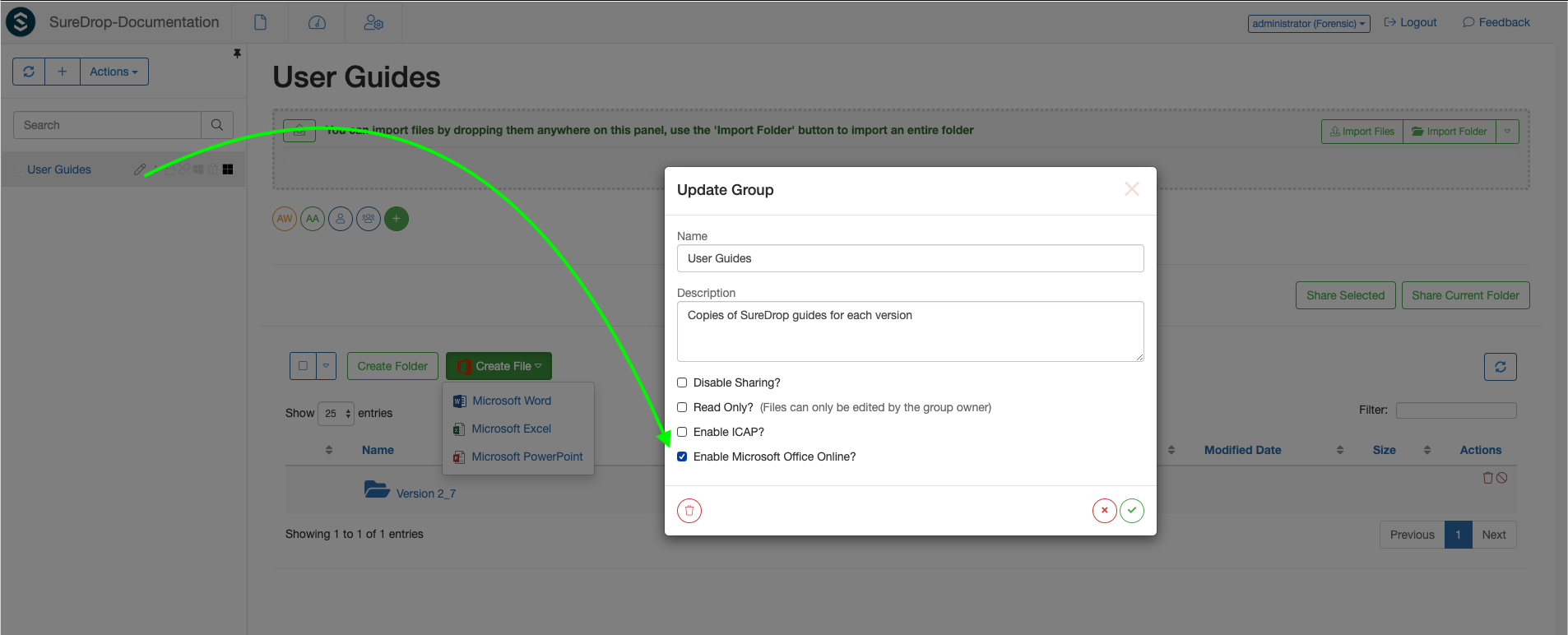Go to the Previous page
Image resolution: width=1568 pixels, height=635 pixels.
coord(1413,535)
